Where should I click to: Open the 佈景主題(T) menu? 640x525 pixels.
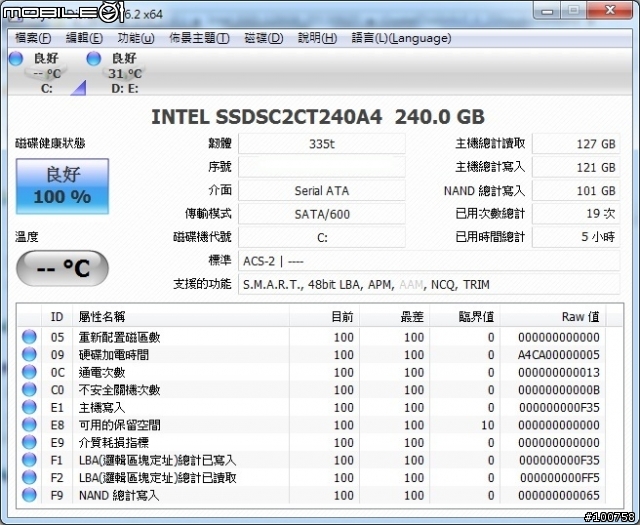coord(199,38)
